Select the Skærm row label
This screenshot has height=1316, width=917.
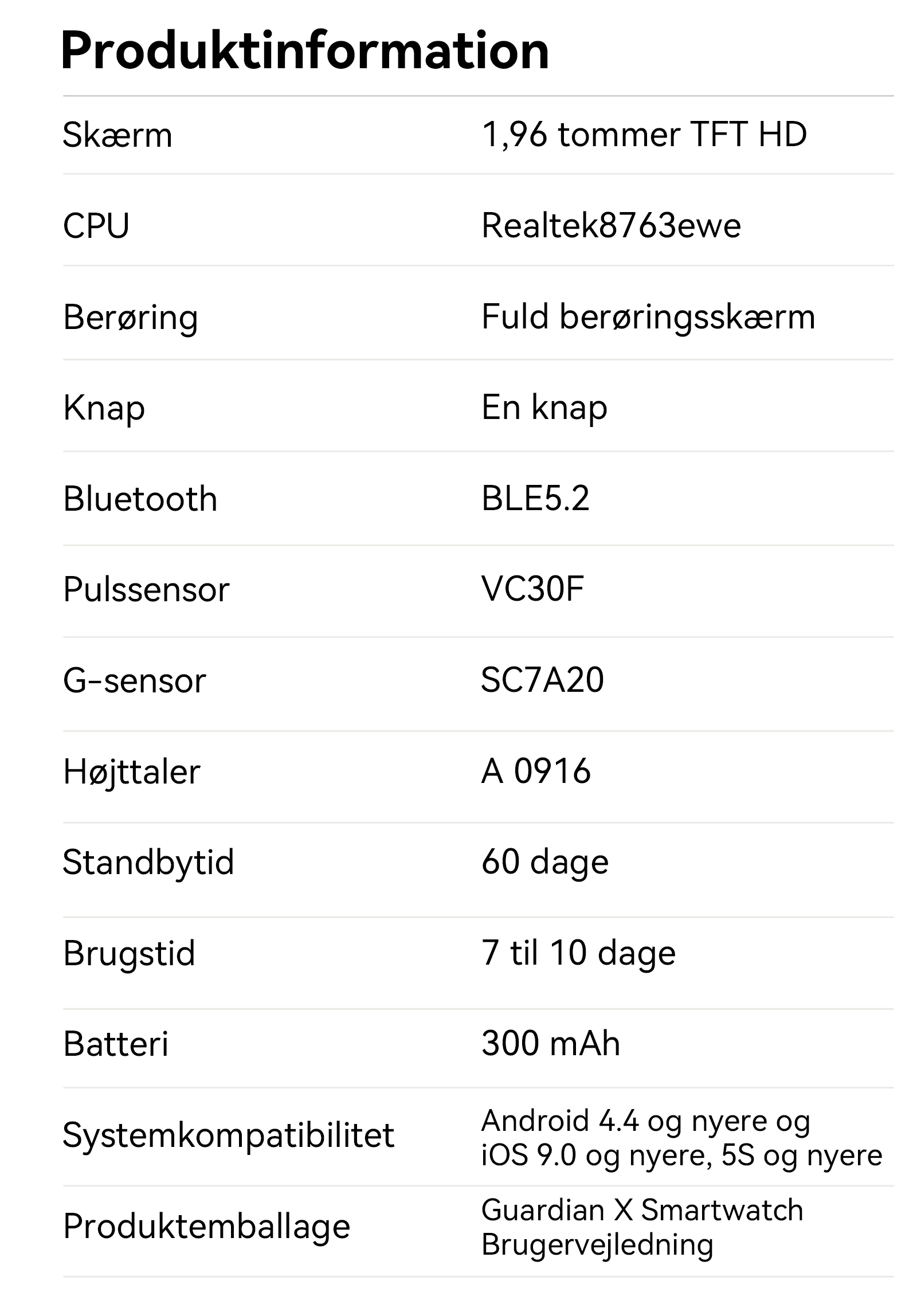(x=117, y=135)
